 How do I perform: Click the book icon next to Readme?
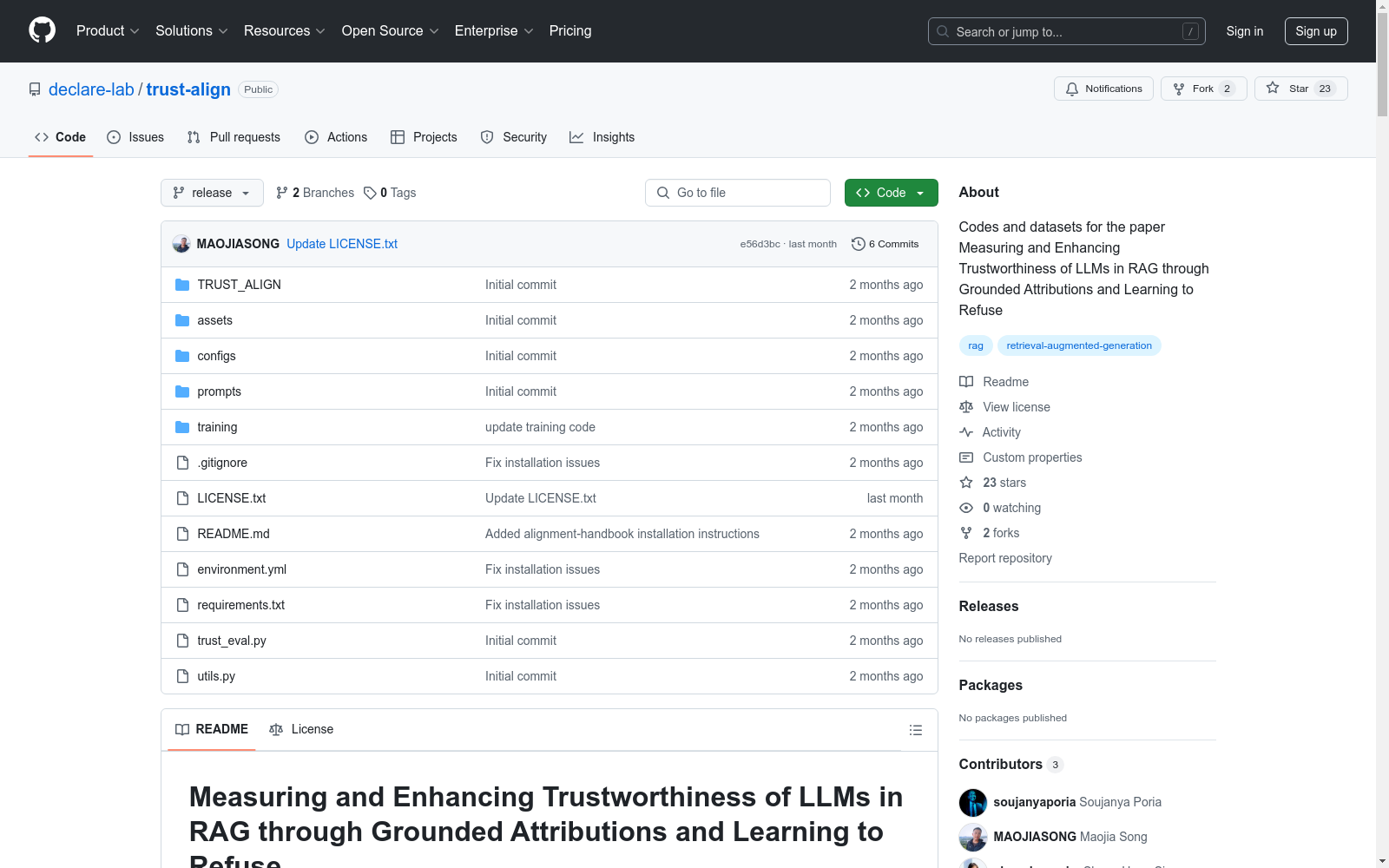coord(966,382)
